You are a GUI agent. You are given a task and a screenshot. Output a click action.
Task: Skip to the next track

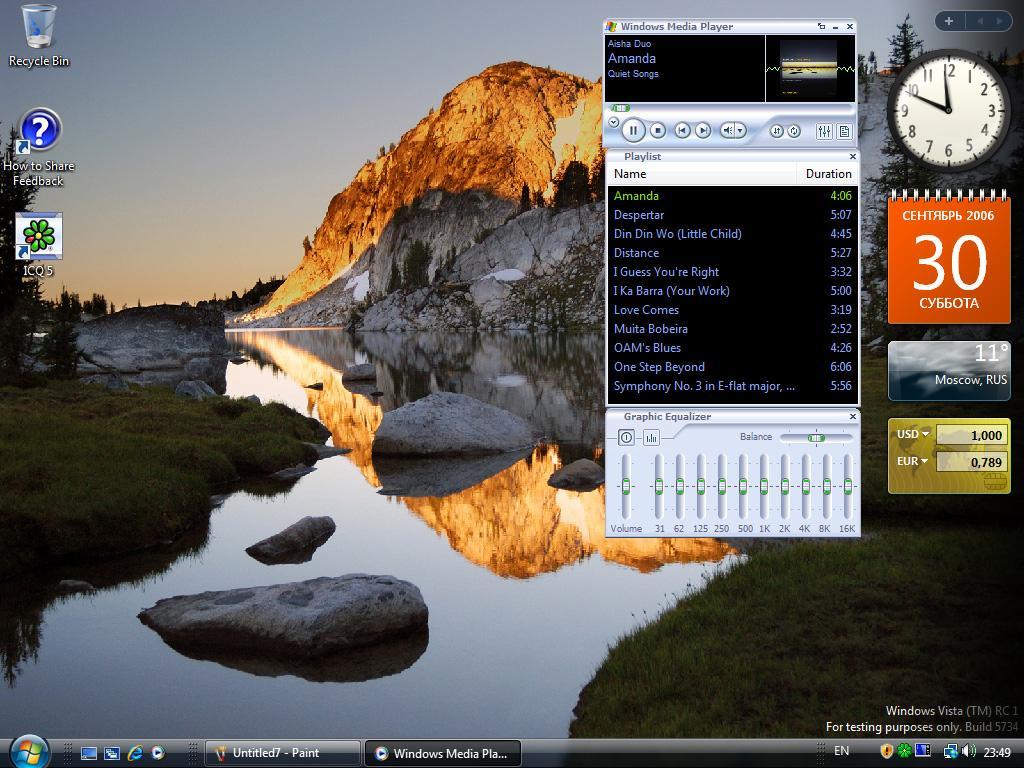coord(703,131)
